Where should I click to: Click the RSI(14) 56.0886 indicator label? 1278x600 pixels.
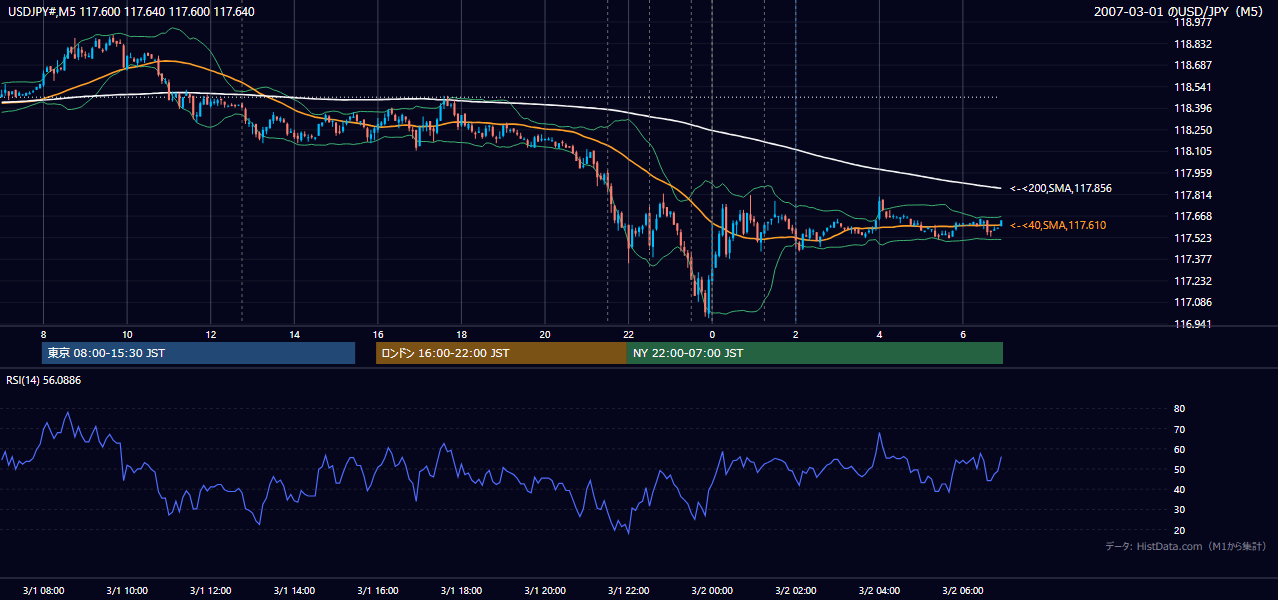(44, 380)
